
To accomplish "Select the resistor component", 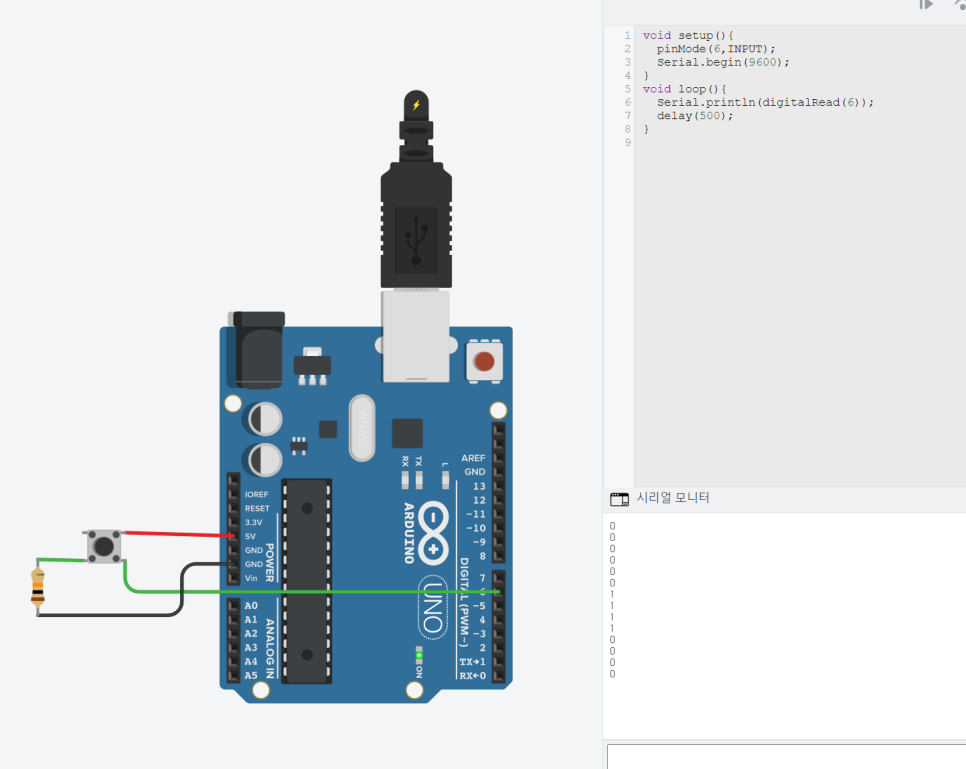I will click(x=38, y=587).
